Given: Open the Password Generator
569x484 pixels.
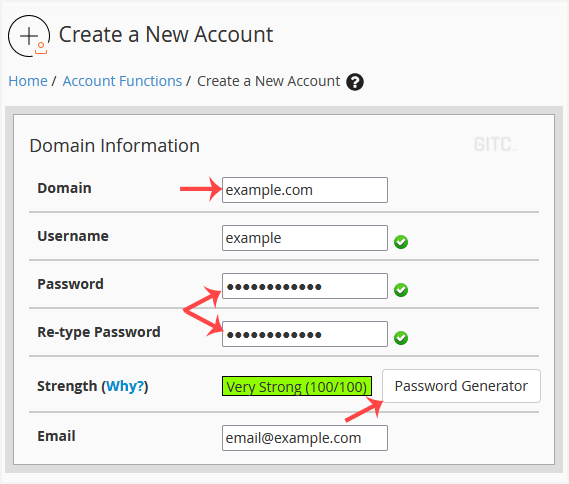Looking at the screenshot, I should pos(461,386).
